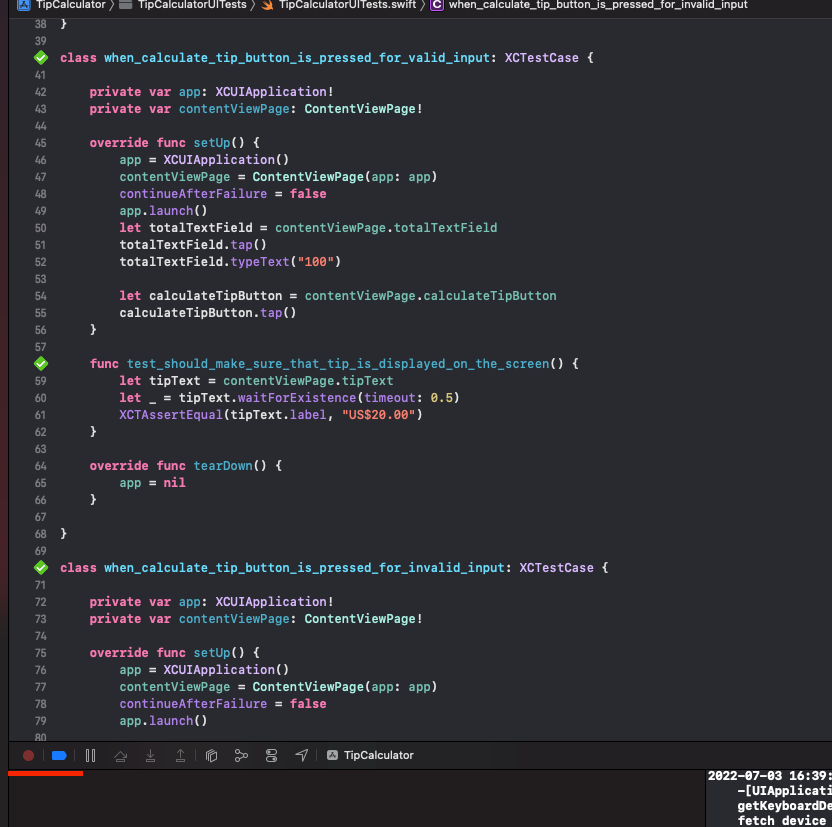The width and height of the screenshot is (832, 827).
Task: Open the Environment Overrides popover
Action: 271,755
